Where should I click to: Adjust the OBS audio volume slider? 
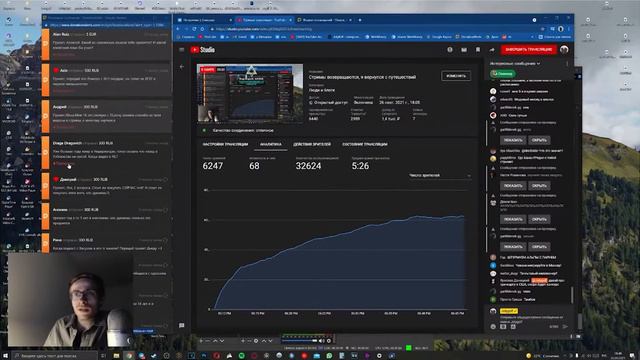coord(301,340)
